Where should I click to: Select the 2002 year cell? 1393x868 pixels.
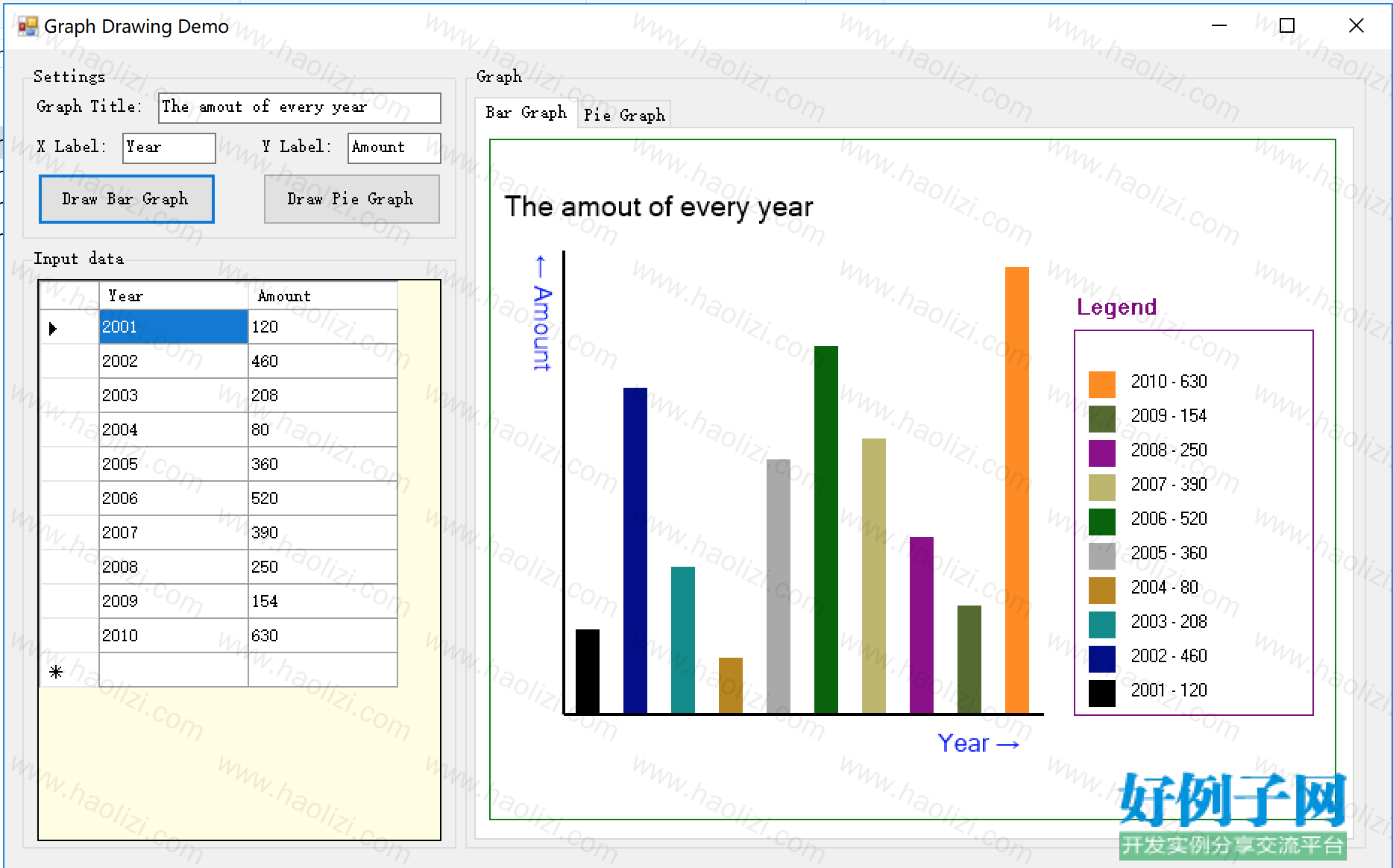click(174, 362)
